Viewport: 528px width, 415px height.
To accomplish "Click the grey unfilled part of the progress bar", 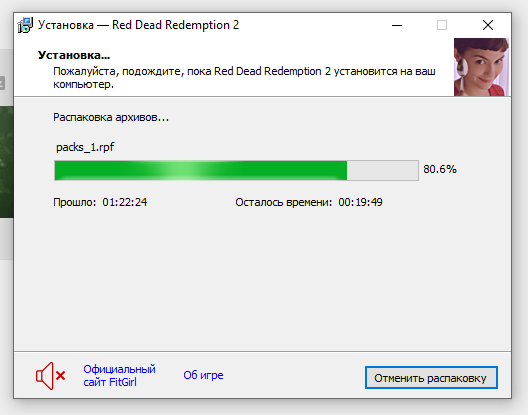I will click(383, 170).
